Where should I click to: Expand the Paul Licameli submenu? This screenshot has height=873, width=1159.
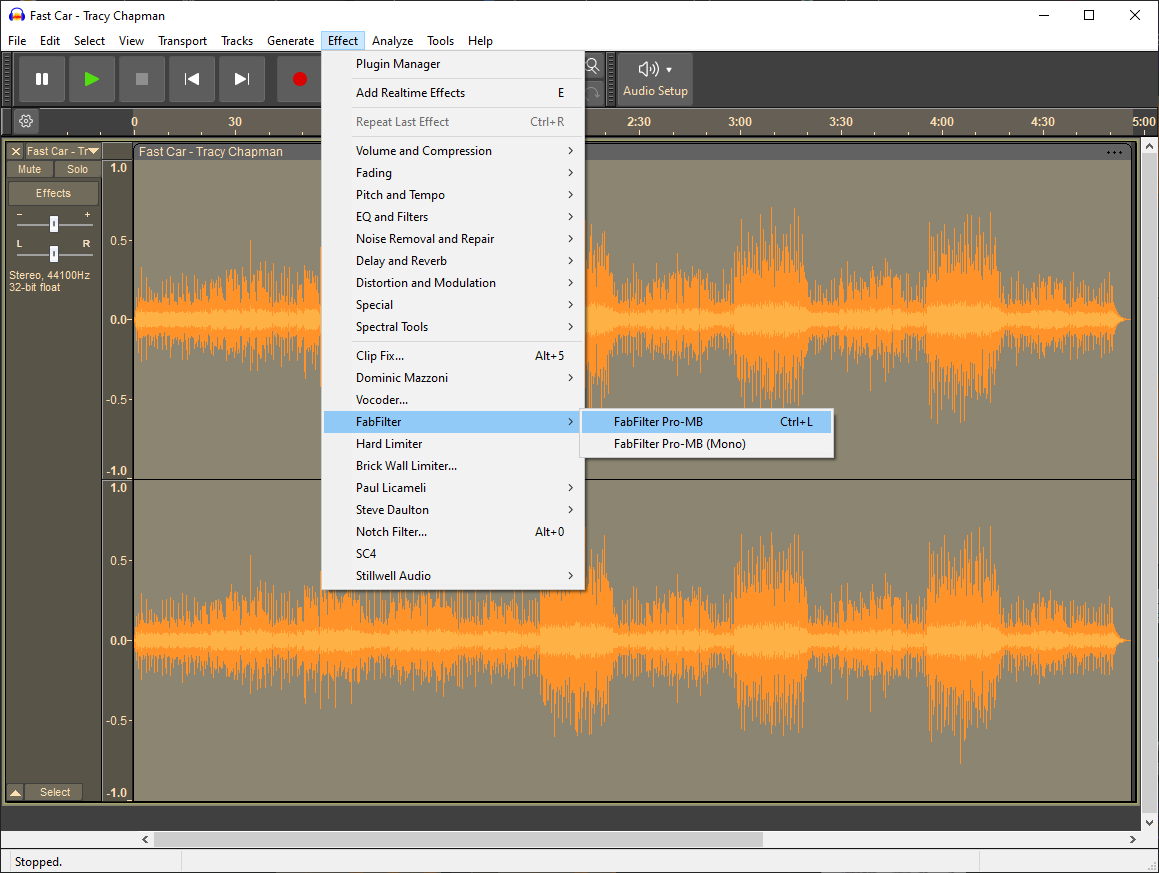click(x=454, y=488)
